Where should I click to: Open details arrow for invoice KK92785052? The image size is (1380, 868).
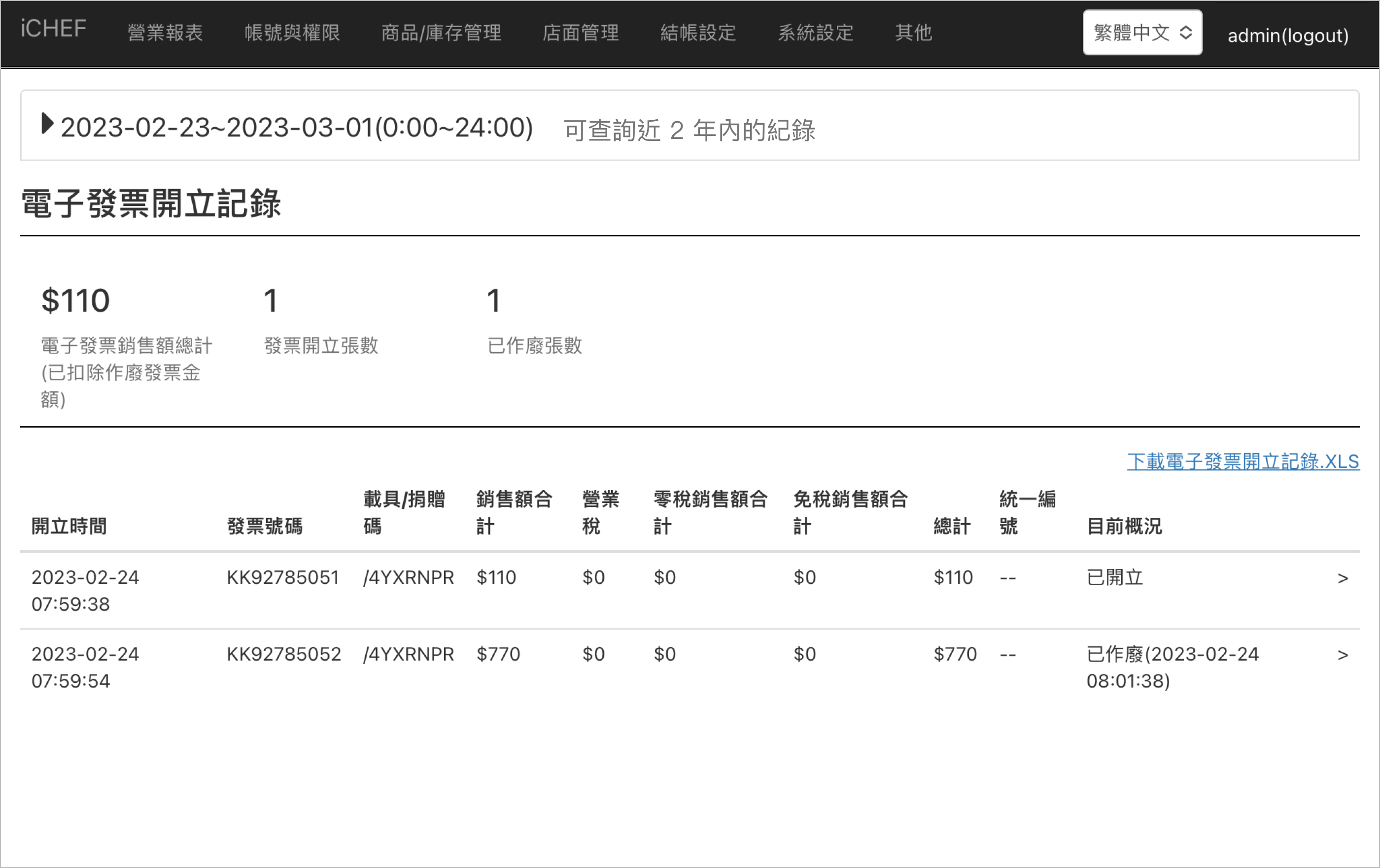coord(1342,655)
